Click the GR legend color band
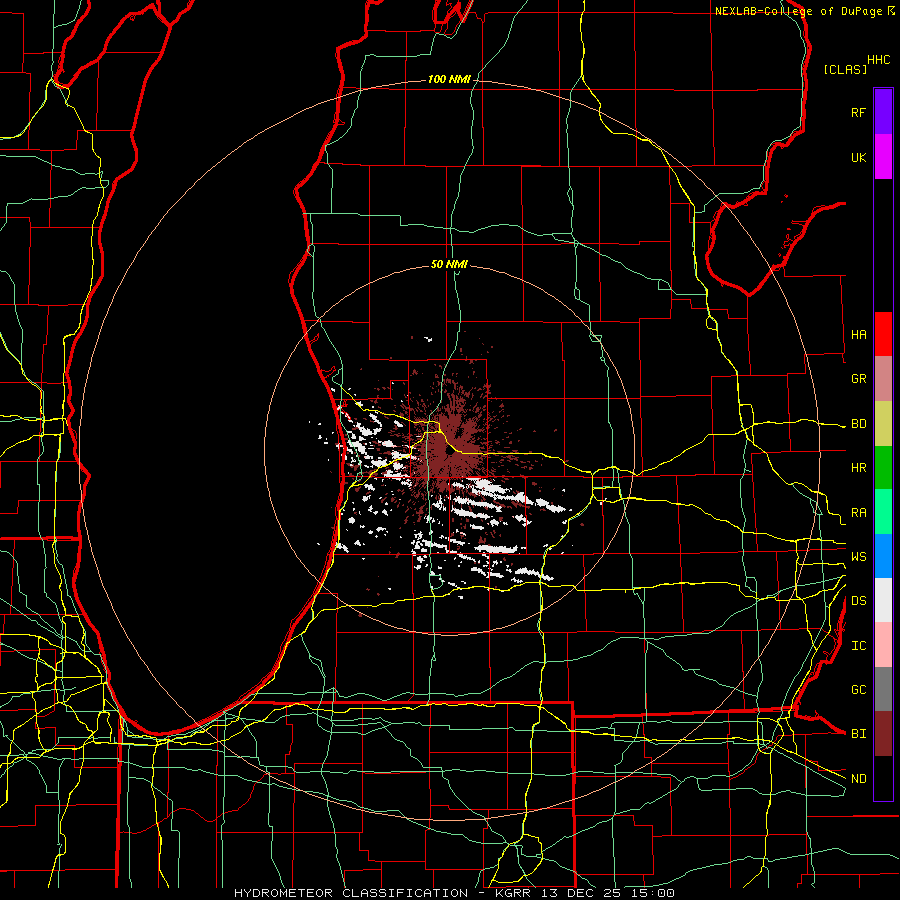This screenshot has width=900, height=900. [883, 379]
